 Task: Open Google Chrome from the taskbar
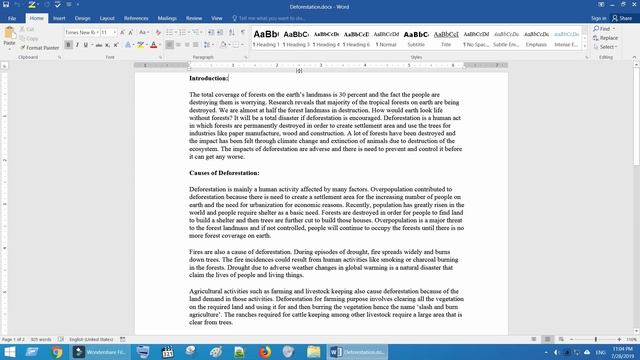pyautogui.click(x=57, y=352)
